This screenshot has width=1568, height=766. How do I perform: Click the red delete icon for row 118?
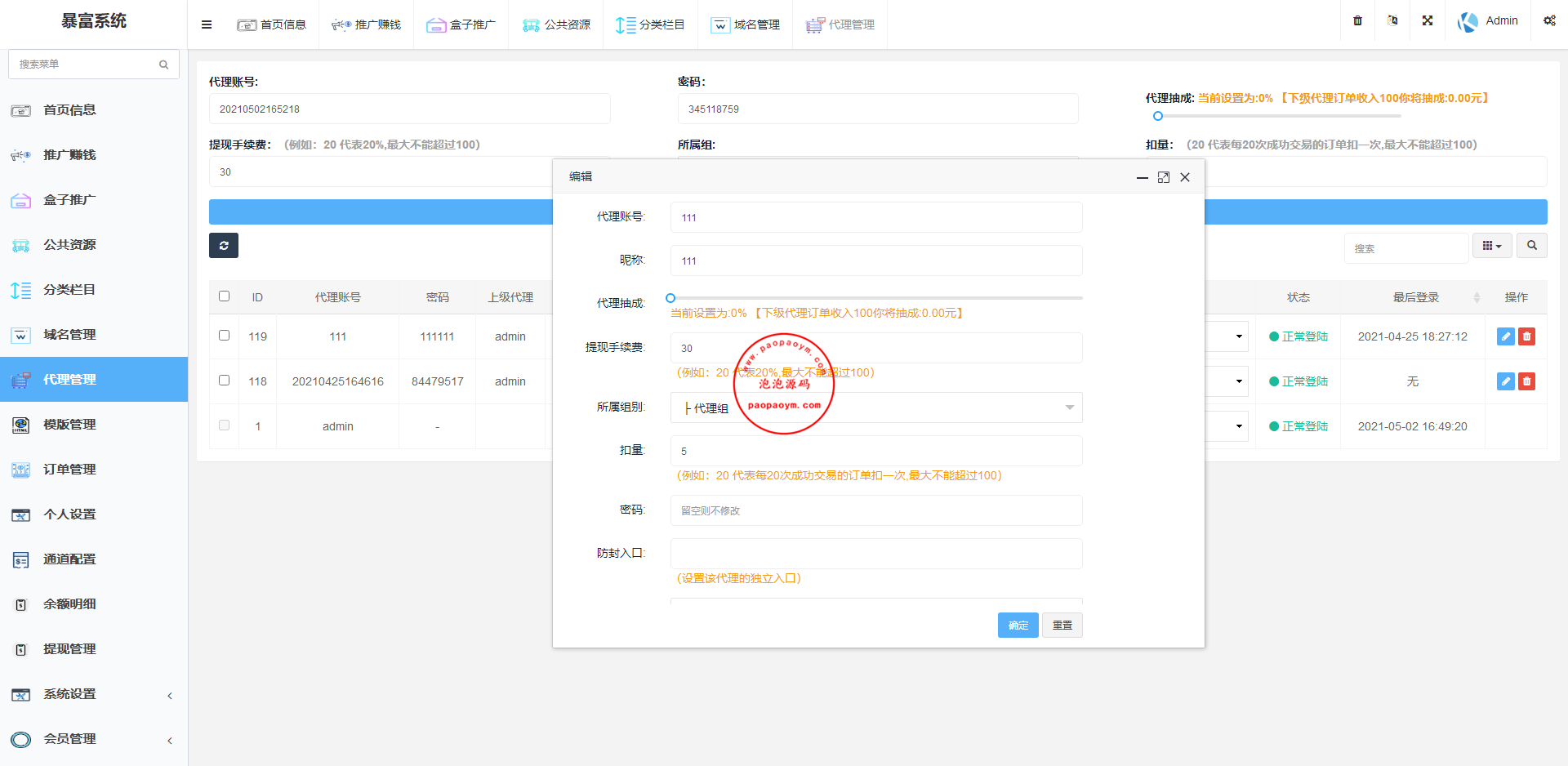click(1526, 381)
